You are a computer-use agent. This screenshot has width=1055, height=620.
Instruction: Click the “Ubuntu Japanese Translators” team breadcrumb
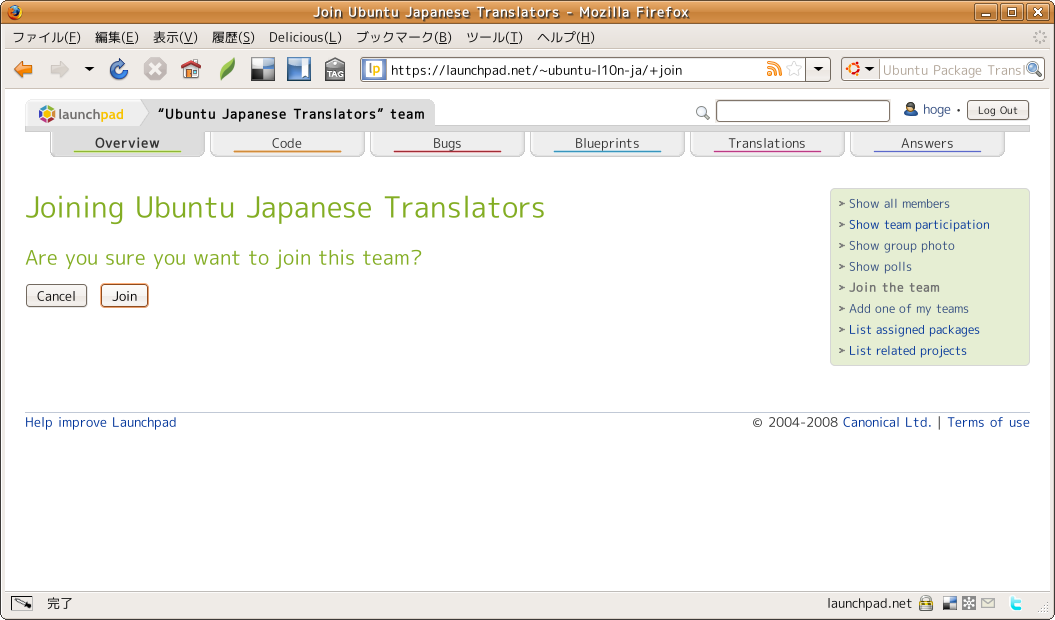291,114
